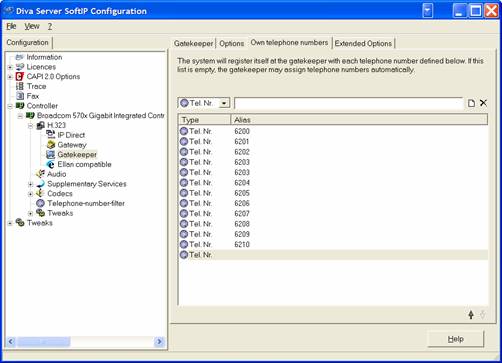Click the move up arrow icon
This screenshot has height=363, width=502.
click(x=471, y=314)
